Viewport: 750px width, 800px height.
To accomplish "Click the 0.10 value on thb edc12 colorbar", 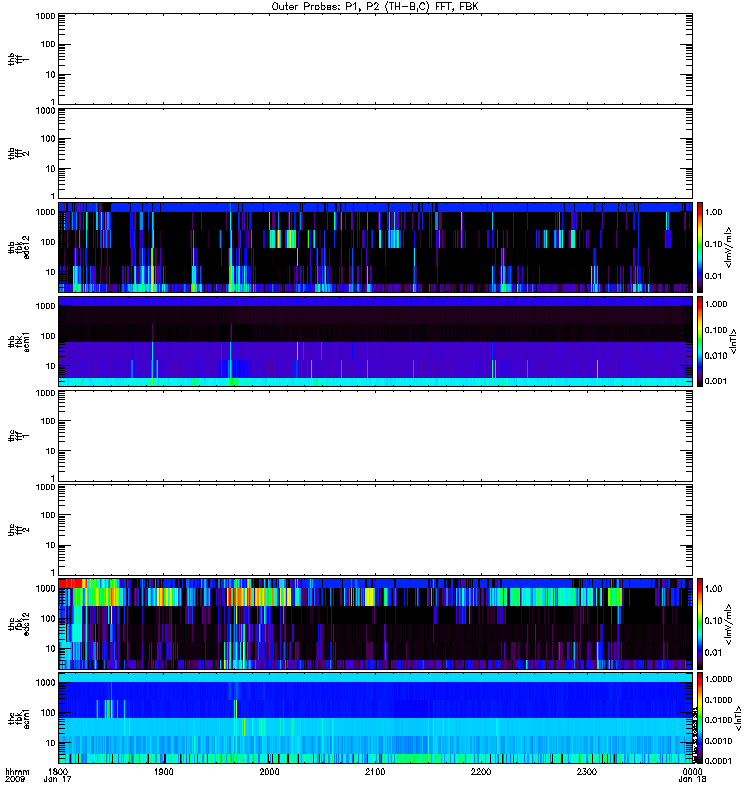I will [713, 244].
